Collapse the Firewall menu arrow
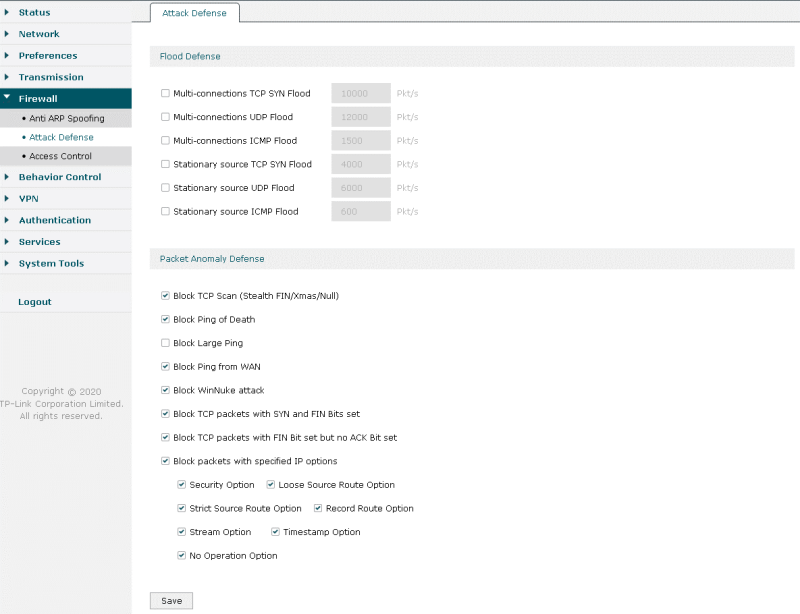This screenshot has height=614, width=800. [7, 96]
